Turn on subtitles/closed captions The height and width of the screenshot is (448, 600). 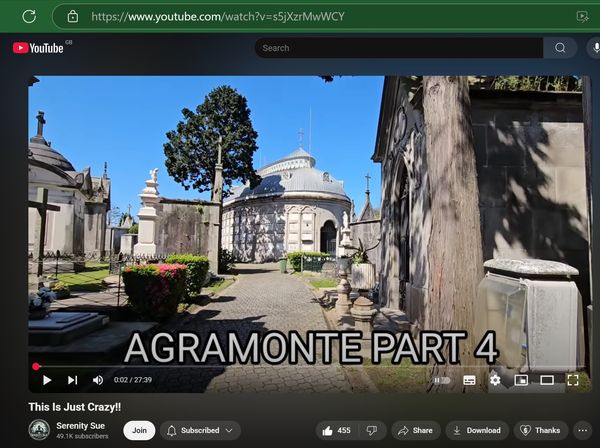[469, 380]
